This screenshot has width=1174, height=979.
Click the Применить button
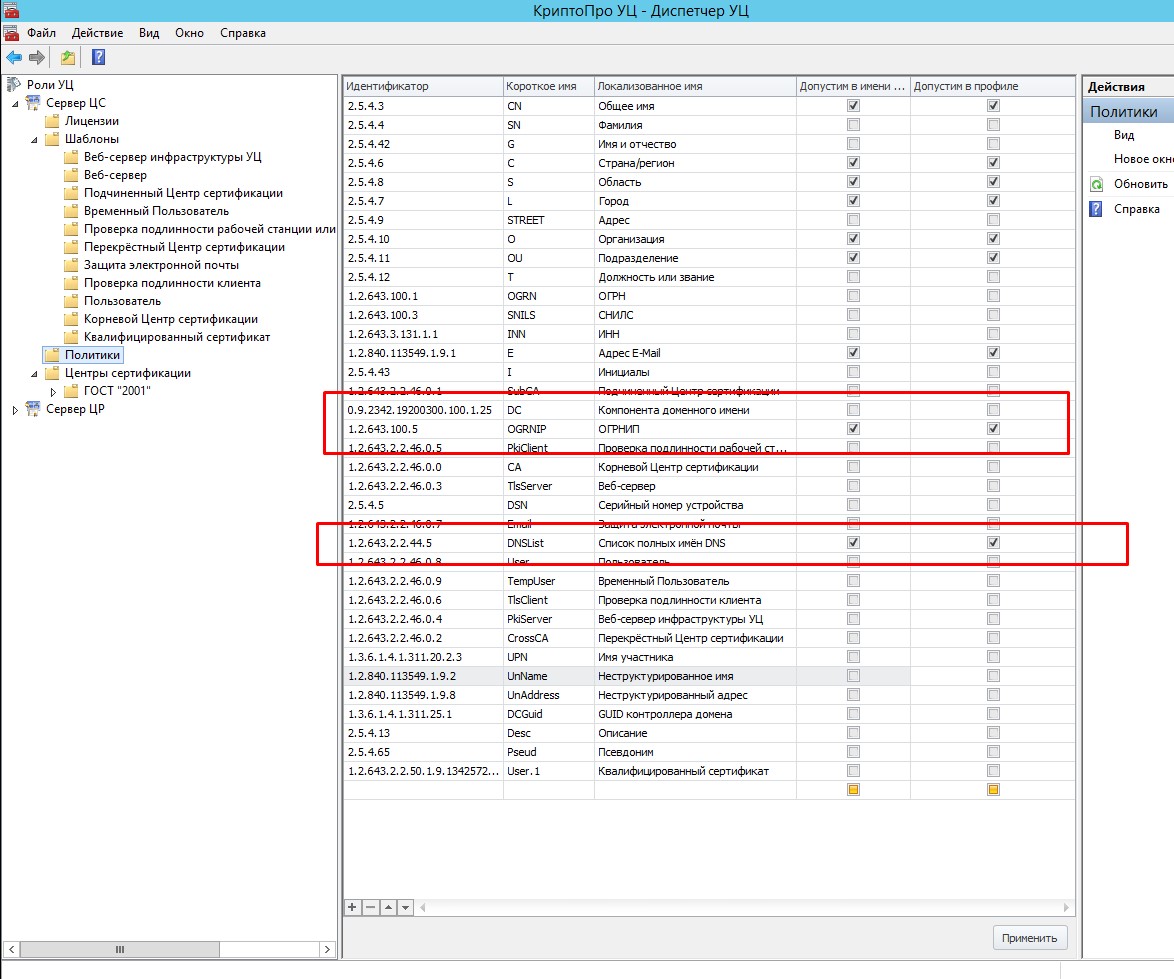[x=1029, y=938]
